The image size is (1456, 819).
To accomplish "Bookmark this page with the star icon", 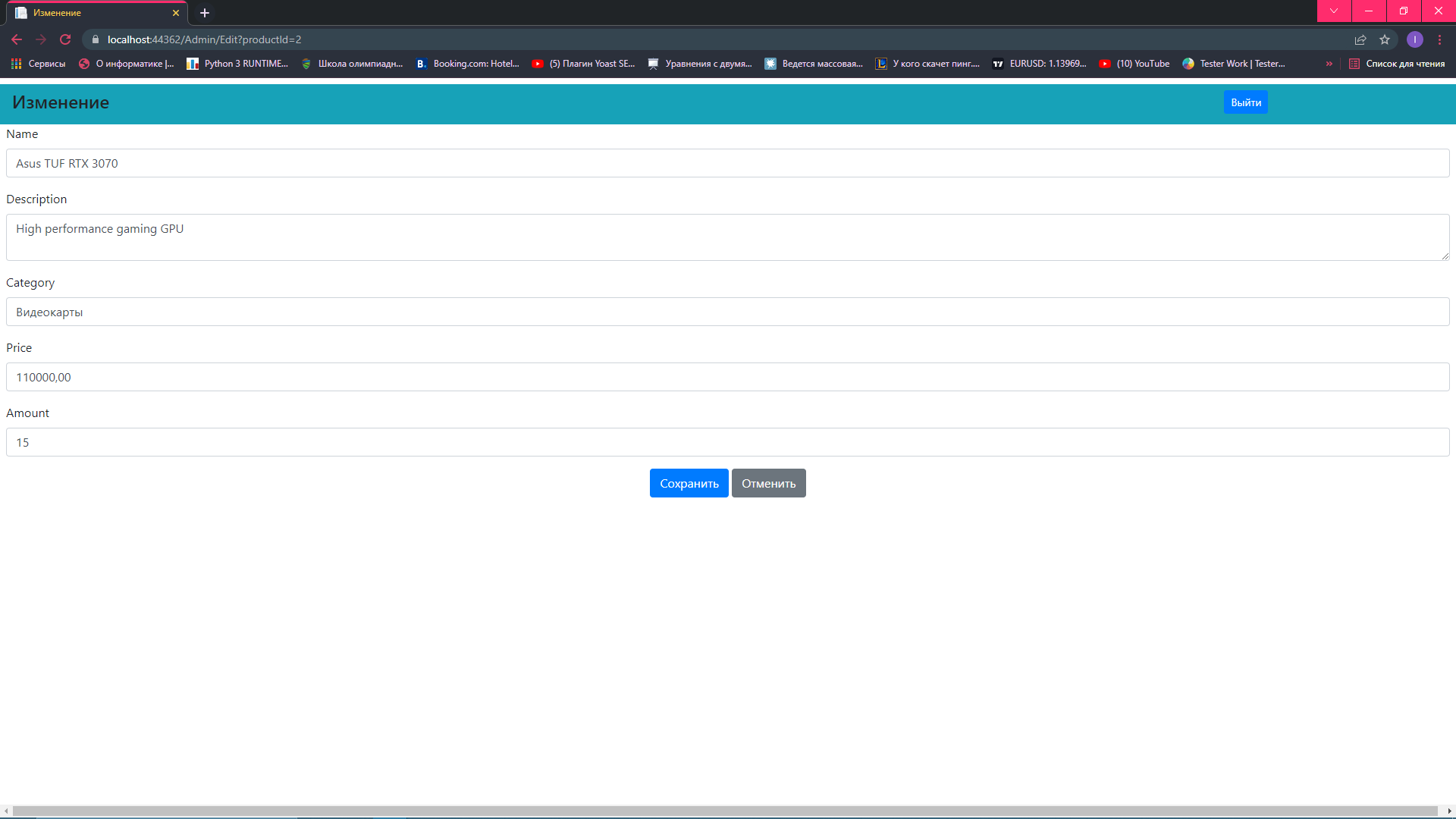I will pyautogui.click(x=1385, y=39).
